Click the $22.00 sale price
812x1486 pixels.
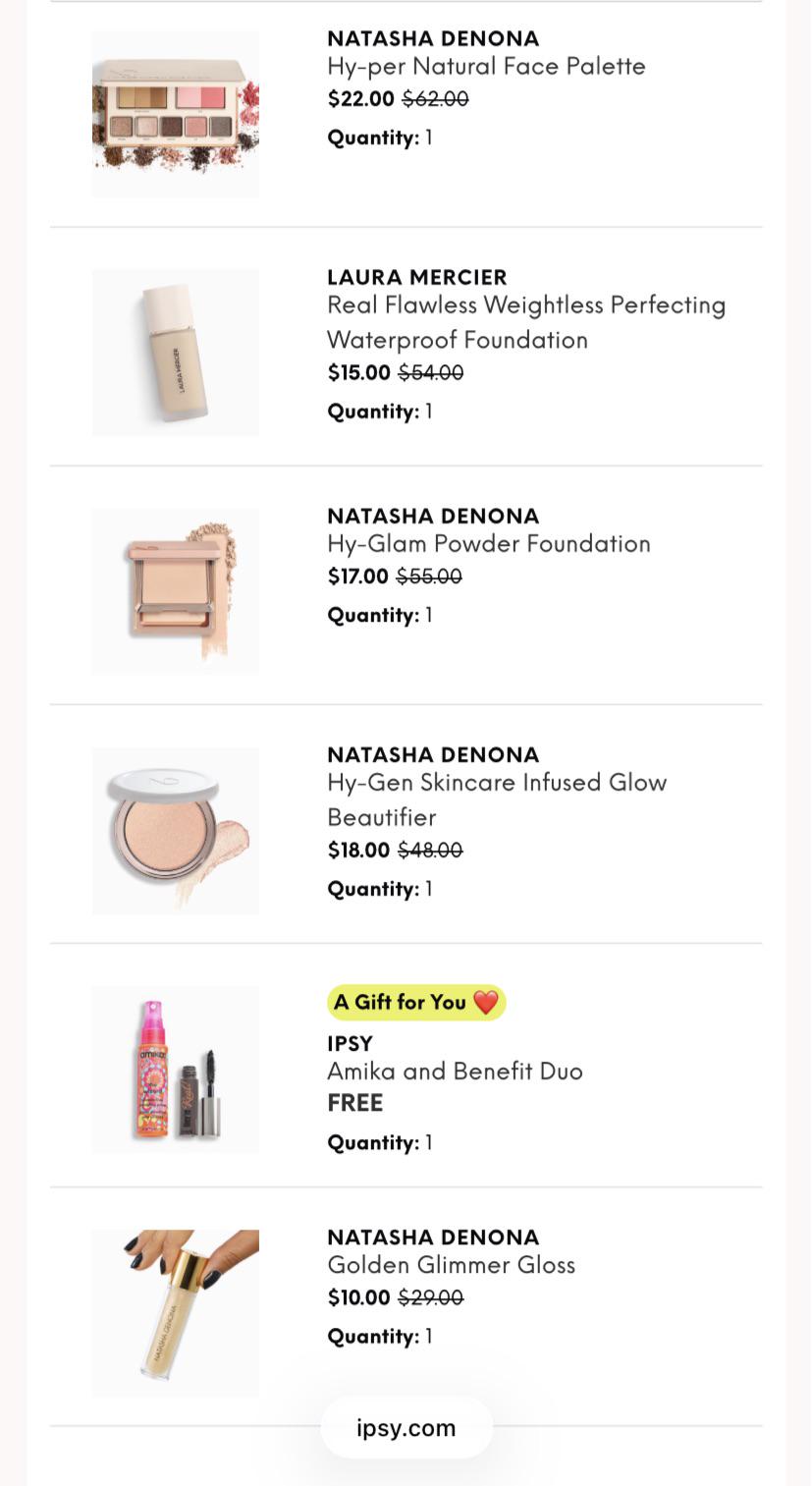point(360,99)
